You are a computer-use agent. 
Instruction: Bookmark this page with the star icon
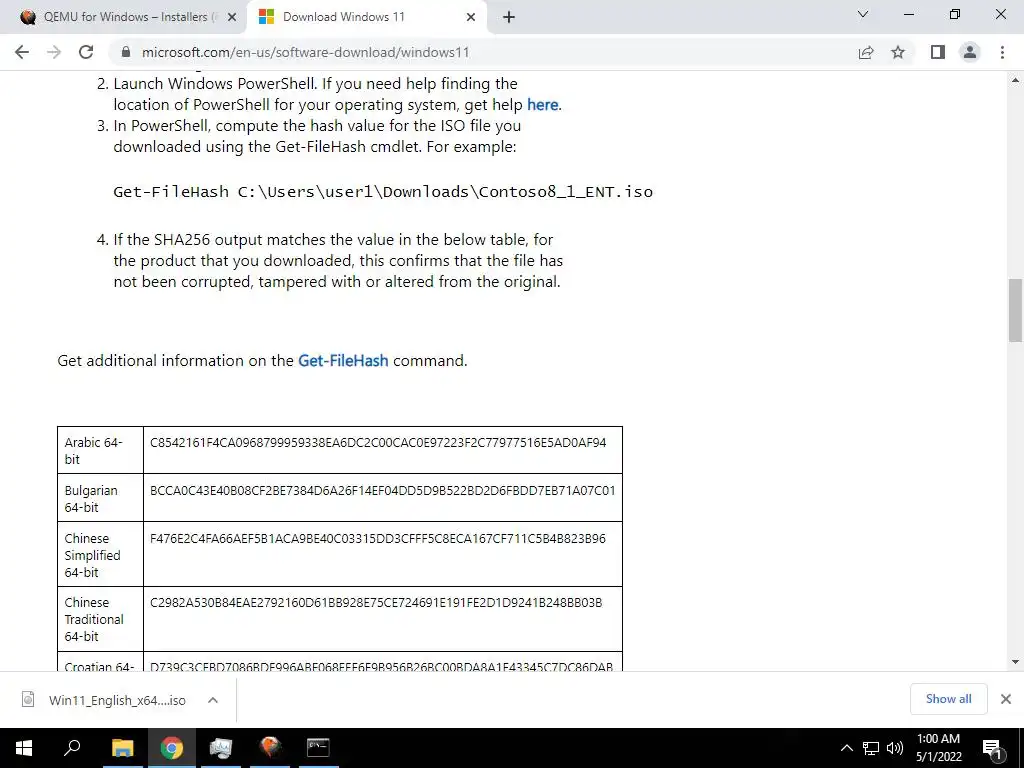point(898,52)
